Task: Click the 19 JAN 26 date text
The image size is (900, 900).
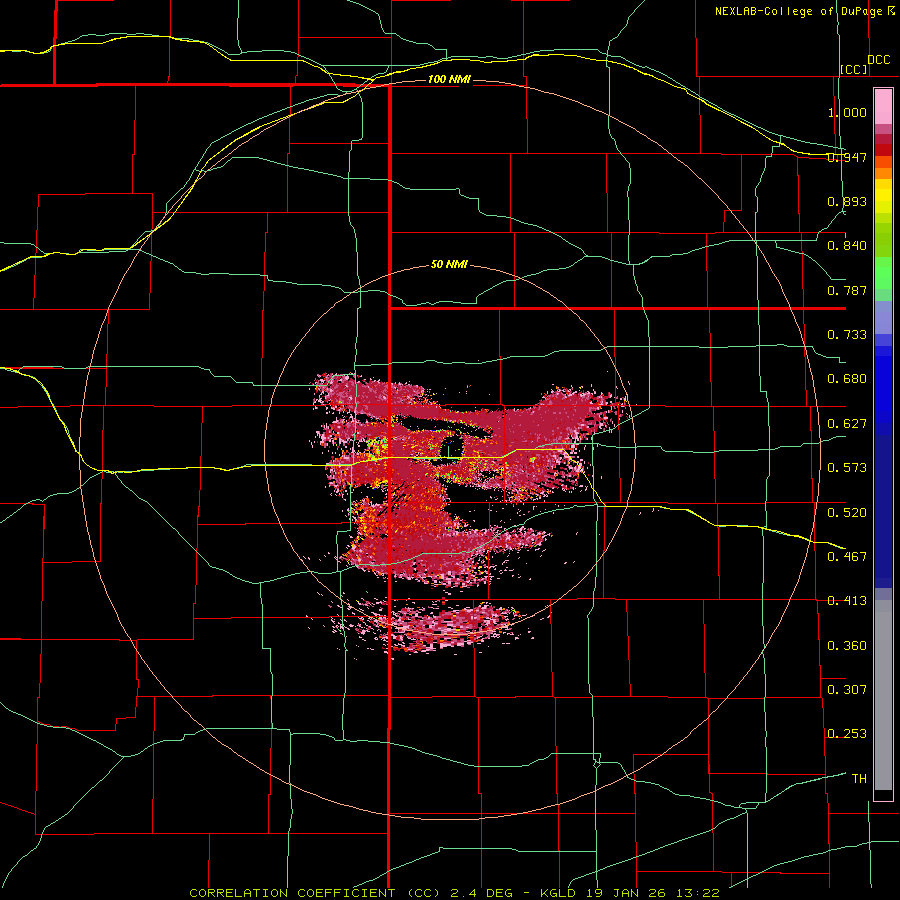Action: [627, 893]
